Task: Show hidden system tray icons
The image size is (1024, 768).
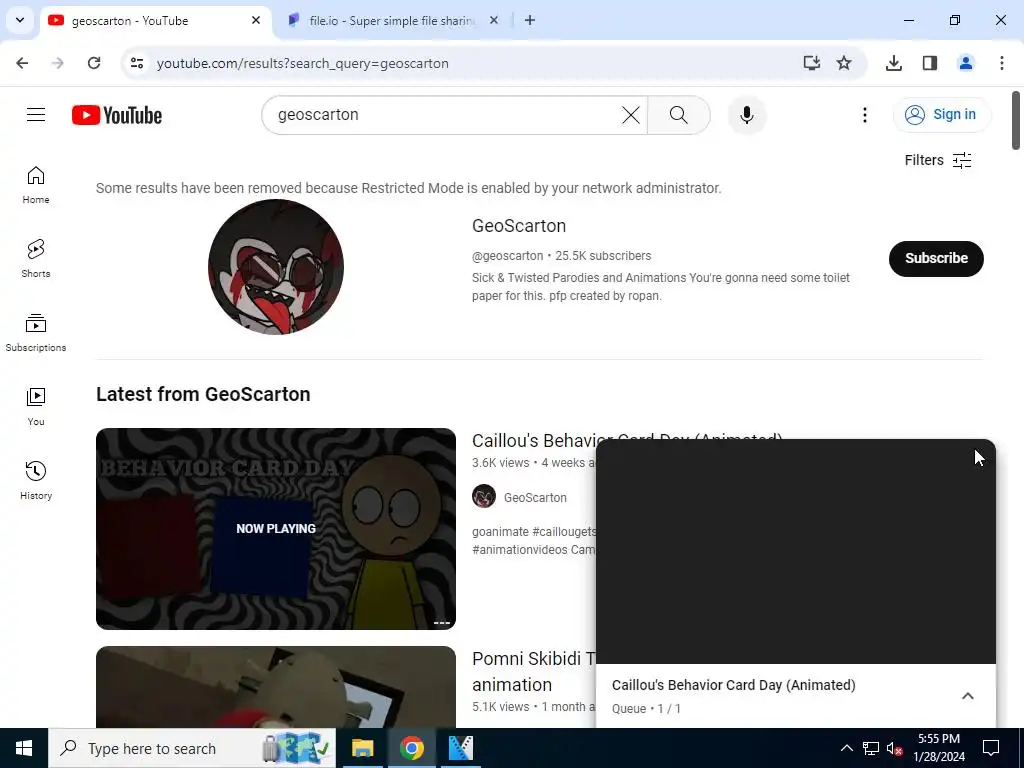Action: pyautogui.click(x=846, y=748)
